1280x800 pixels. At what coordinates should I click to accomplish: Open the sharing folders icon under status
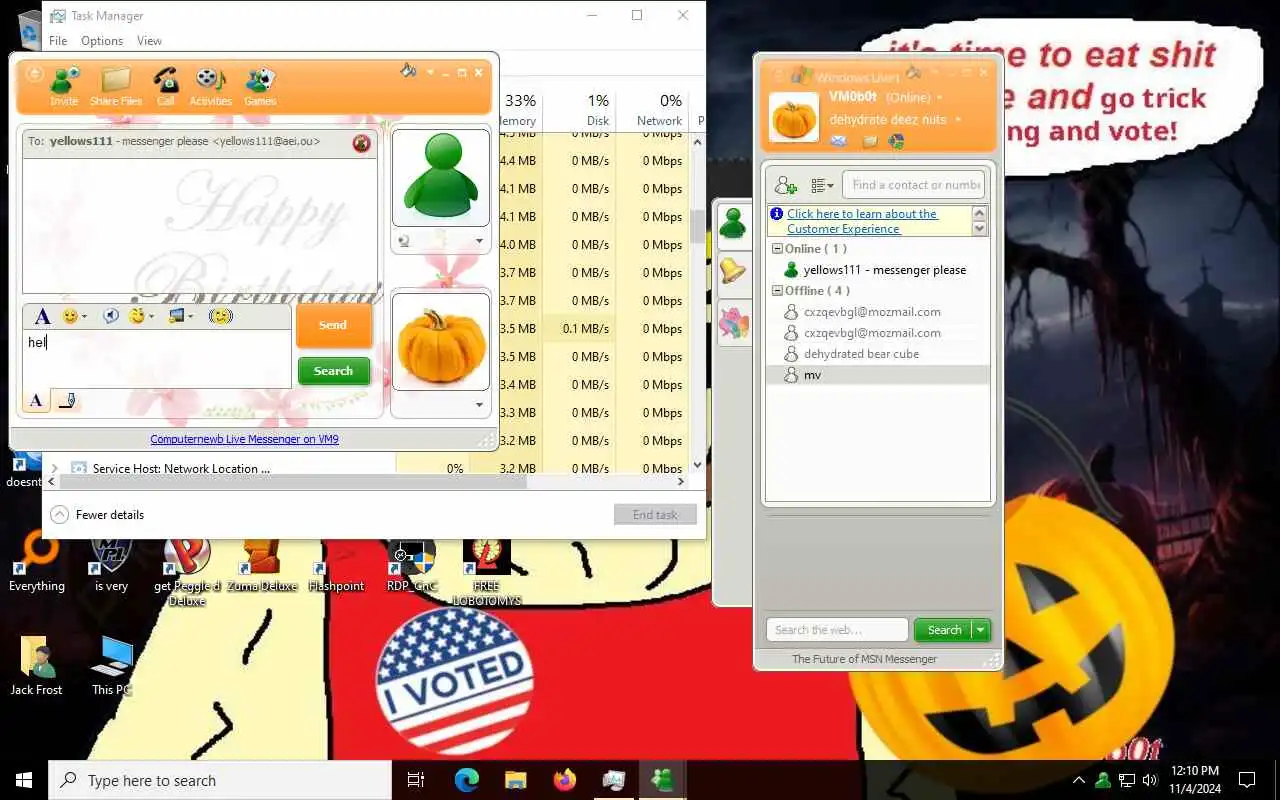pyautogui.click(x=870, y=142)
